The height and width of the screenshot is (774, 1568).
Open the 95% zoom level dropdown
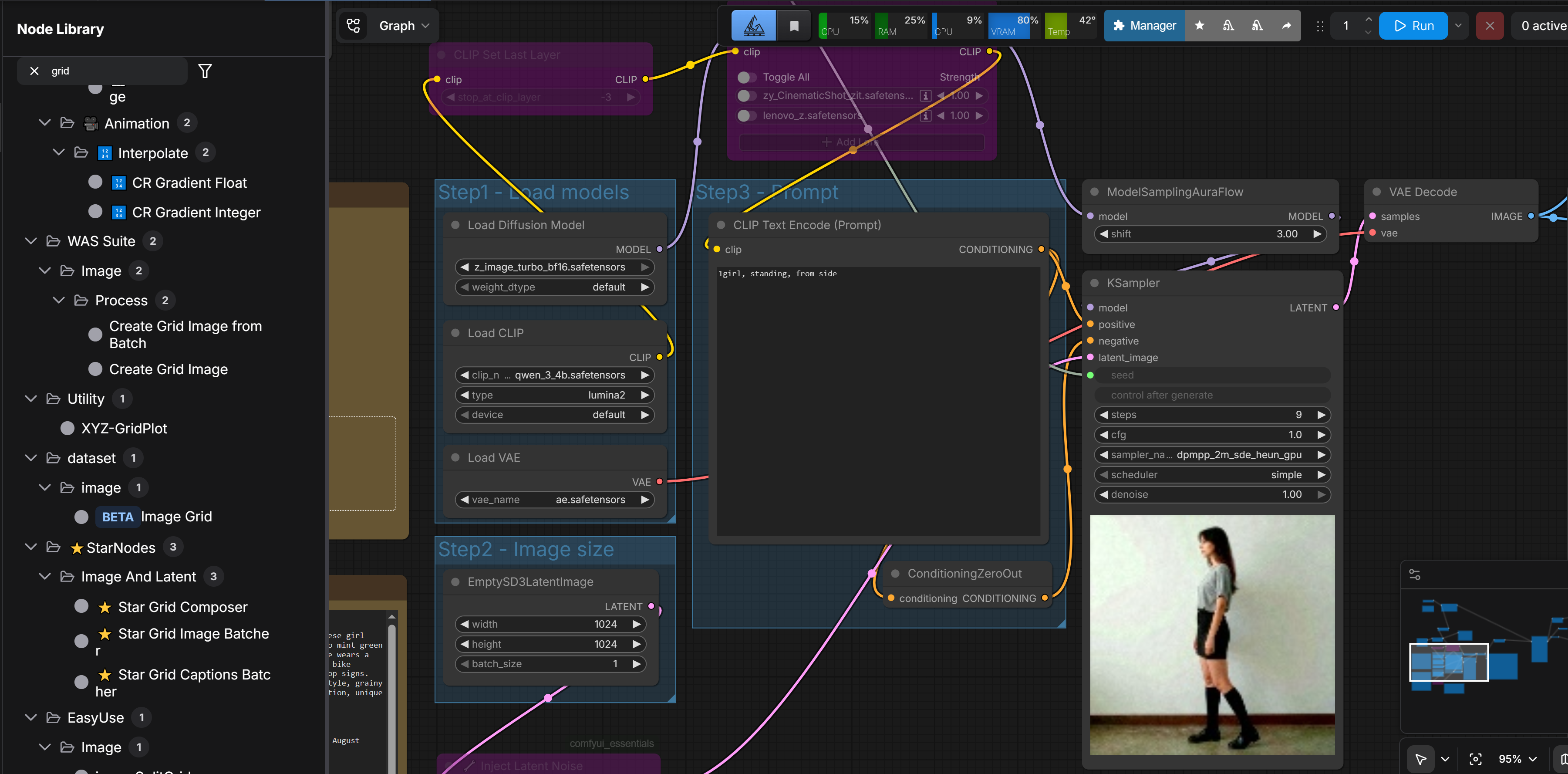click(1518, 759)
